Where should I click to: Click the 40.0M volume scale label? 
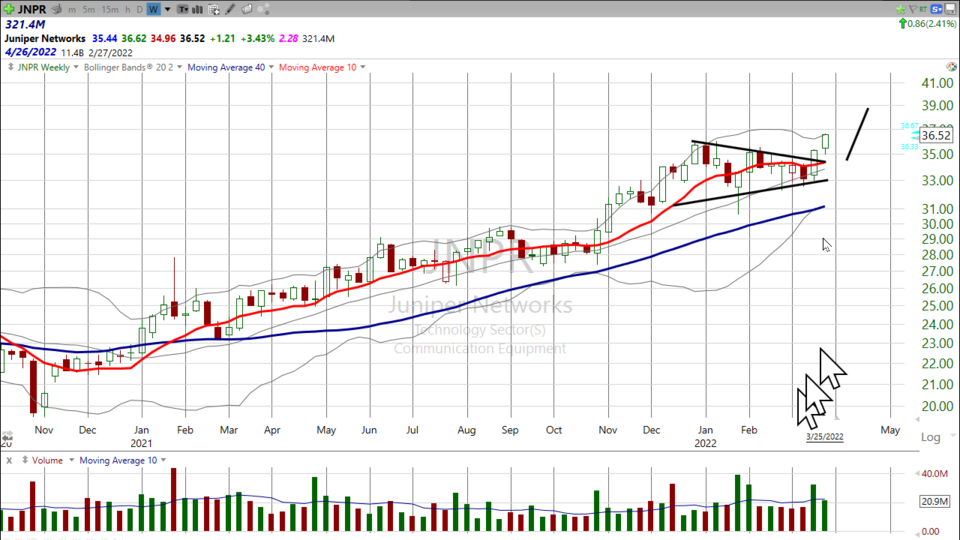pyautogui.click(x=934, y=474)
